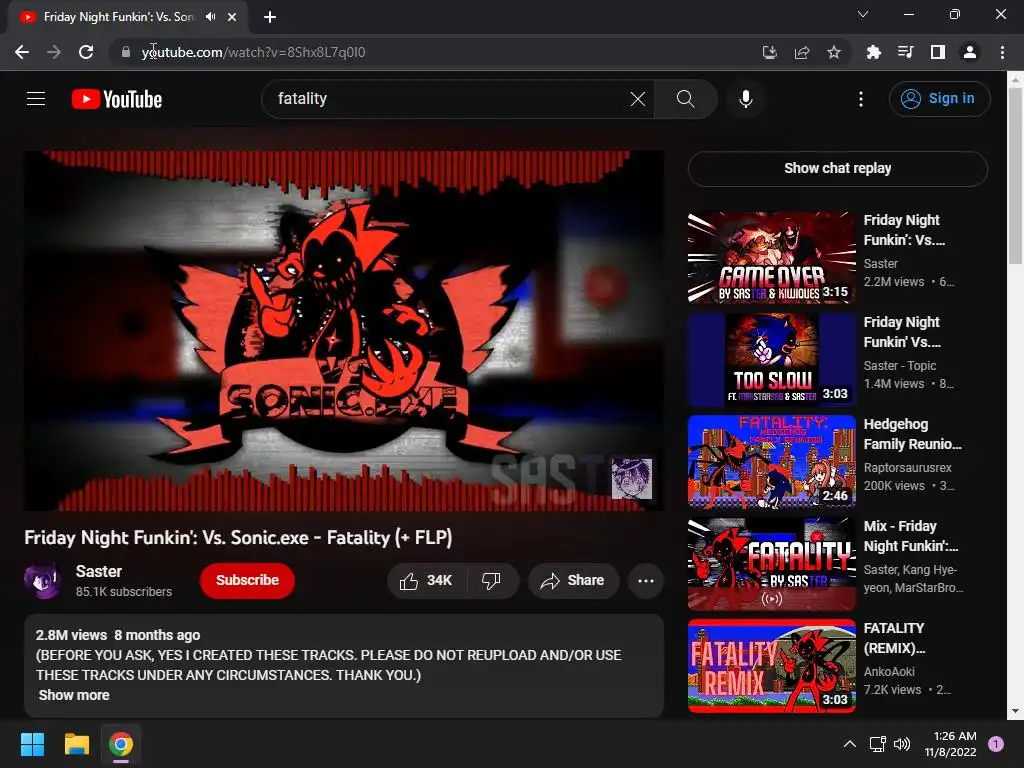Go to YouTube home via logo
1024x768 pixels.
click(x=117, y=99)
